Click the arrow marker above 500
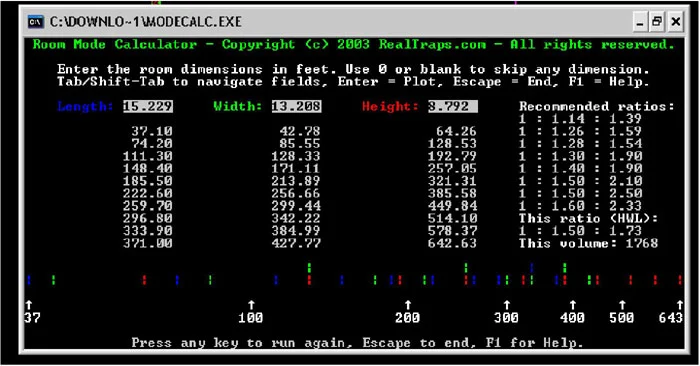 pos(622,305)
